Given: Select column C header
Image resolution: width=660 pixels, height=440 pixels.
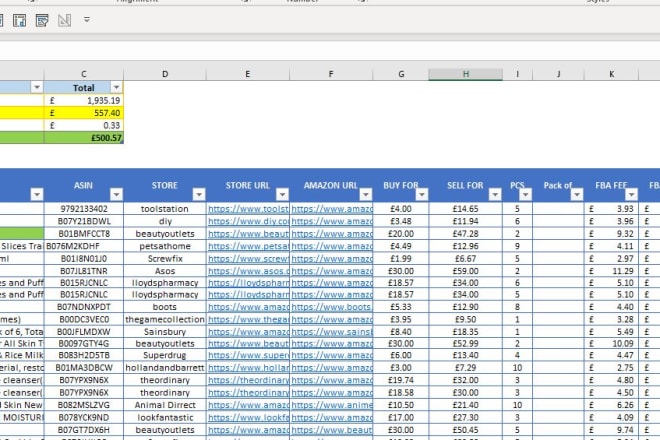Looking at the screenshot, I should pos(84,74).
